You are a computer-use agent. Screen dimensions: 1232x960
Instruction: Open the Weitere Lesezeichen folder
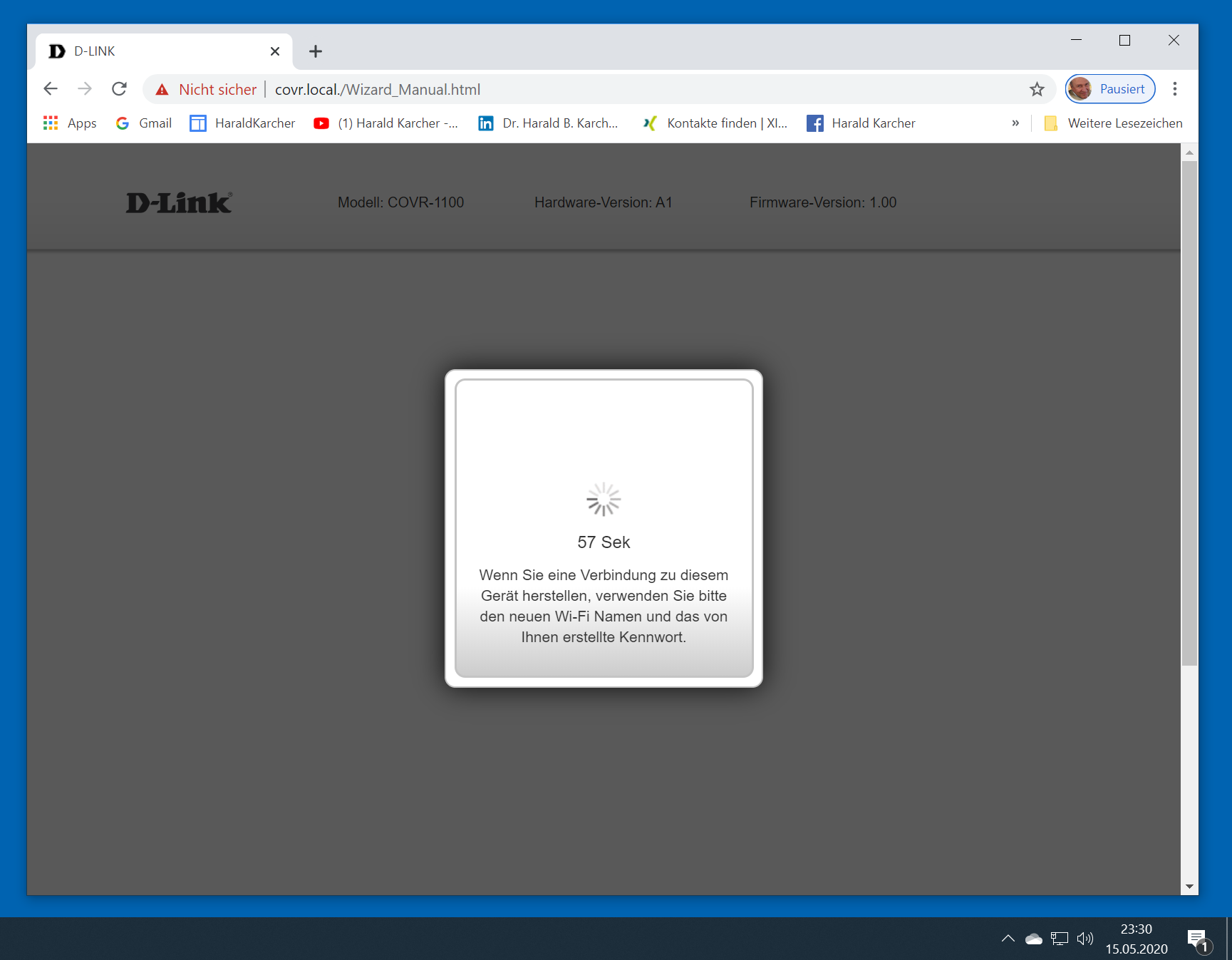pos(1113,123)
